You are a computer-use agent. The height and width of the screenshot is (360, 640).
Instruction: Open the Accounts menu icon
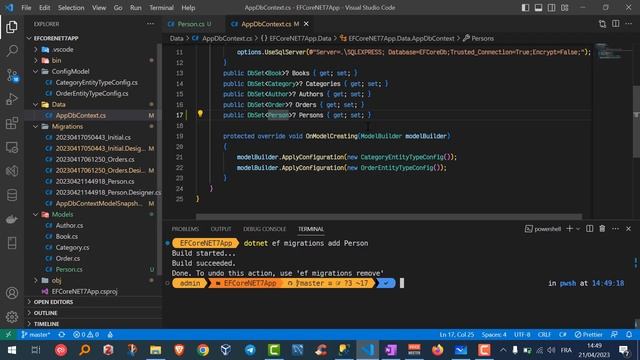pos(12,293)
